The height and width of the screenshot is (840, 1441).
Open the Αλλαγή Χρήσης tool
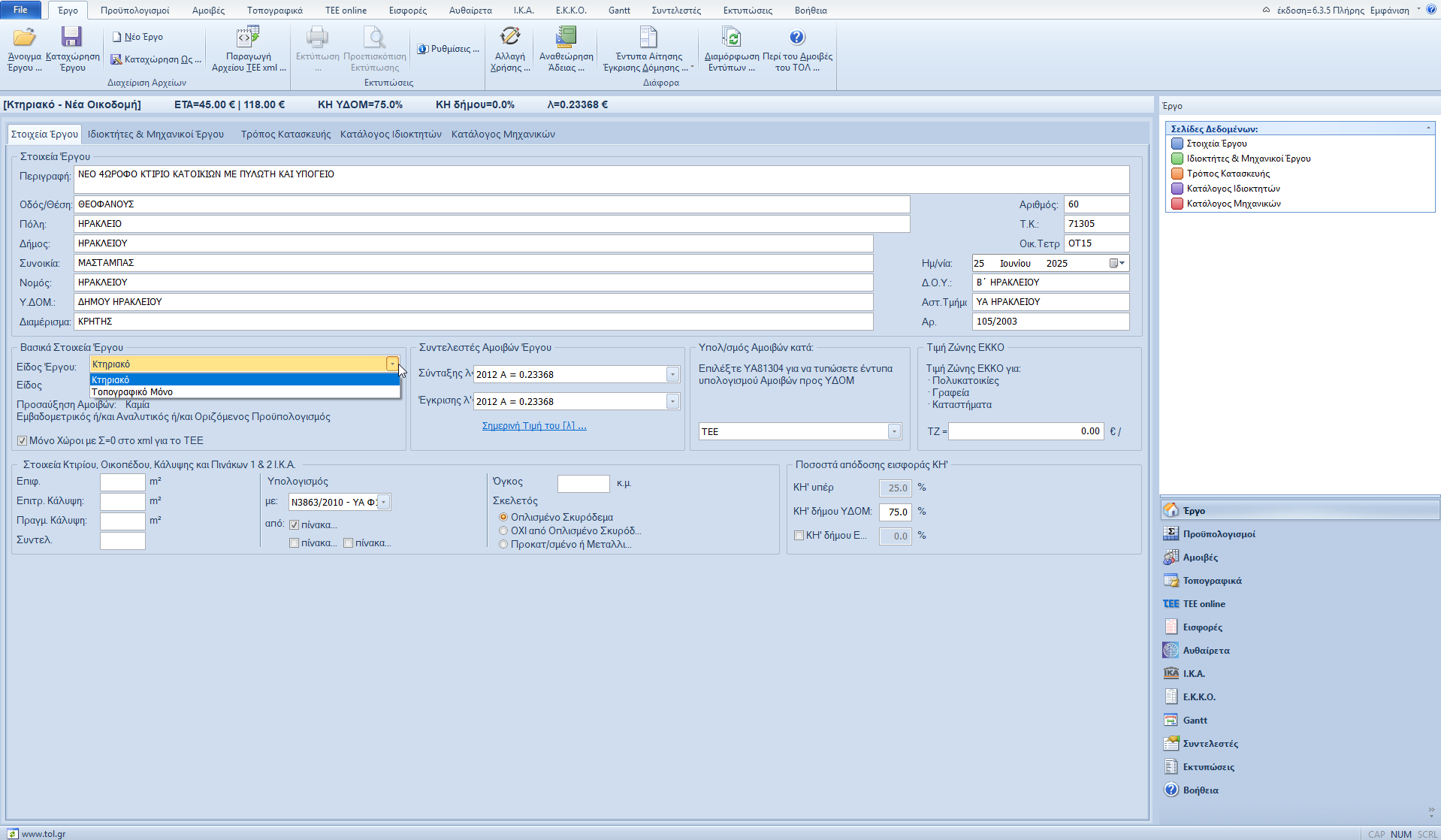click(x=510, y=38)
